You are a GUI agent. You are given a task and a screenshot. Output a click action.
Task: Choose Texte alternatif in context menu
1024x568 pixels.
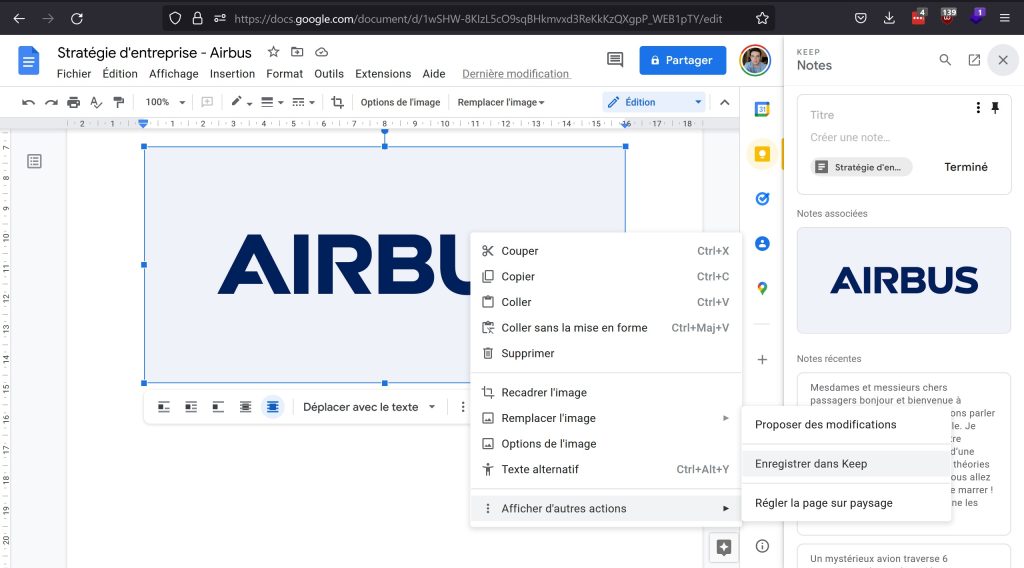605,469
